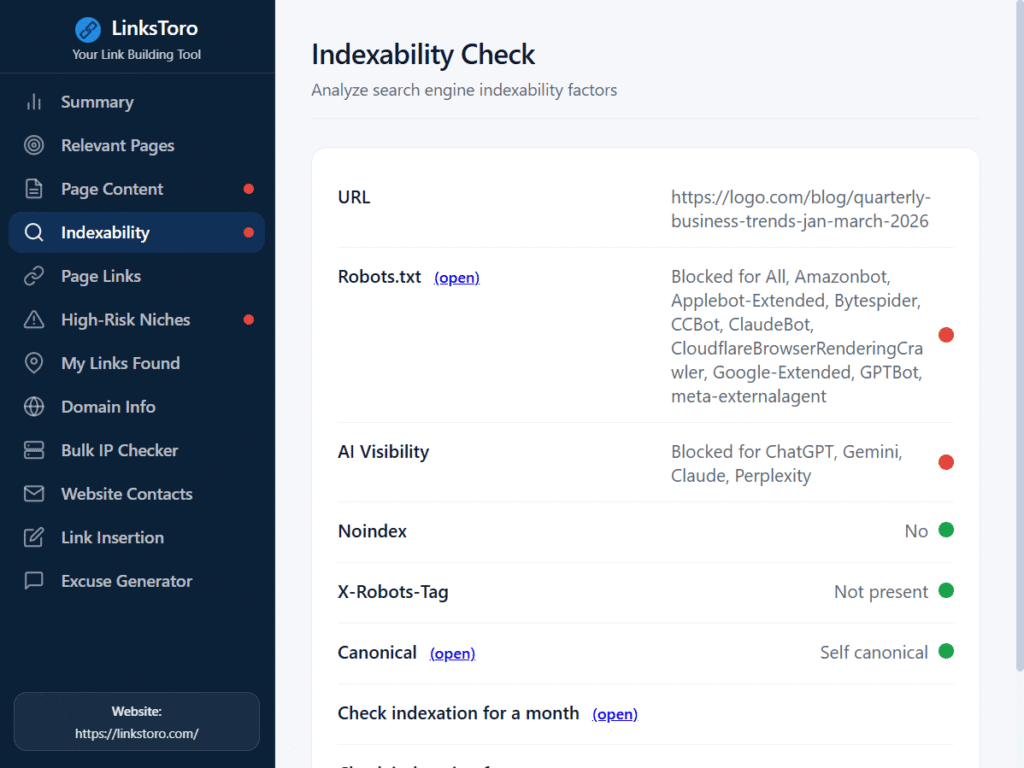Viewport: 1024px width, 768px height.
Task: Click red status dot in Robots.txt row
Action: tap(946, 335)
